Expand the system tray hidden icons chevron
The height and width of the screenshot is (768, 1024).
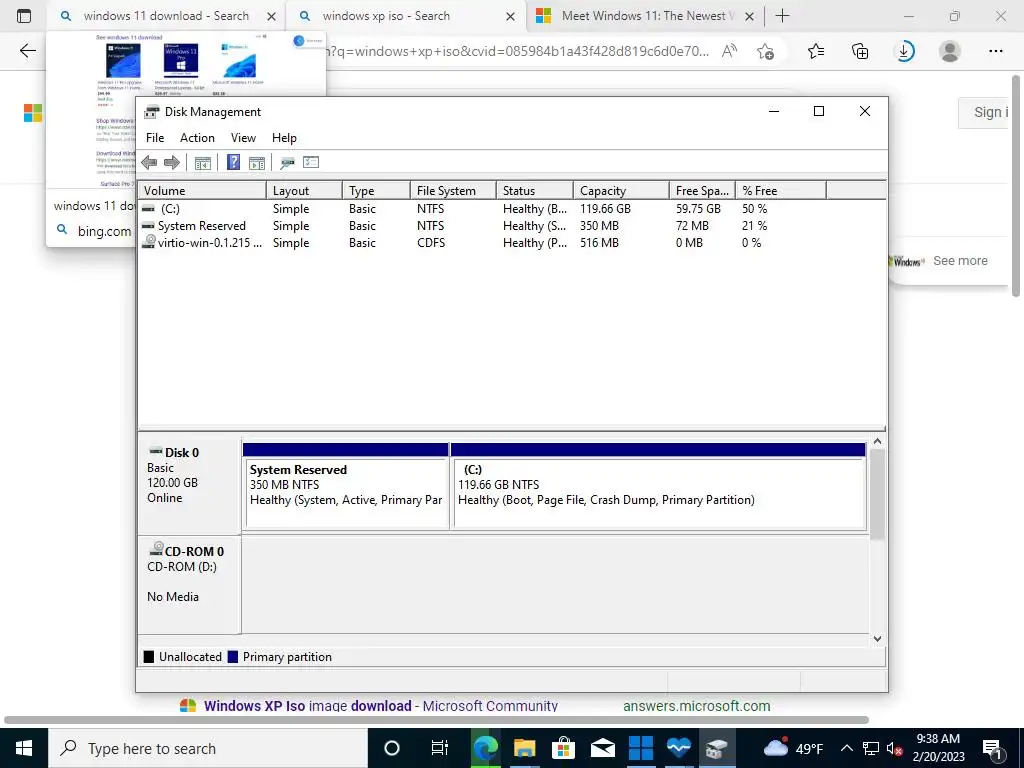[846, 748]
